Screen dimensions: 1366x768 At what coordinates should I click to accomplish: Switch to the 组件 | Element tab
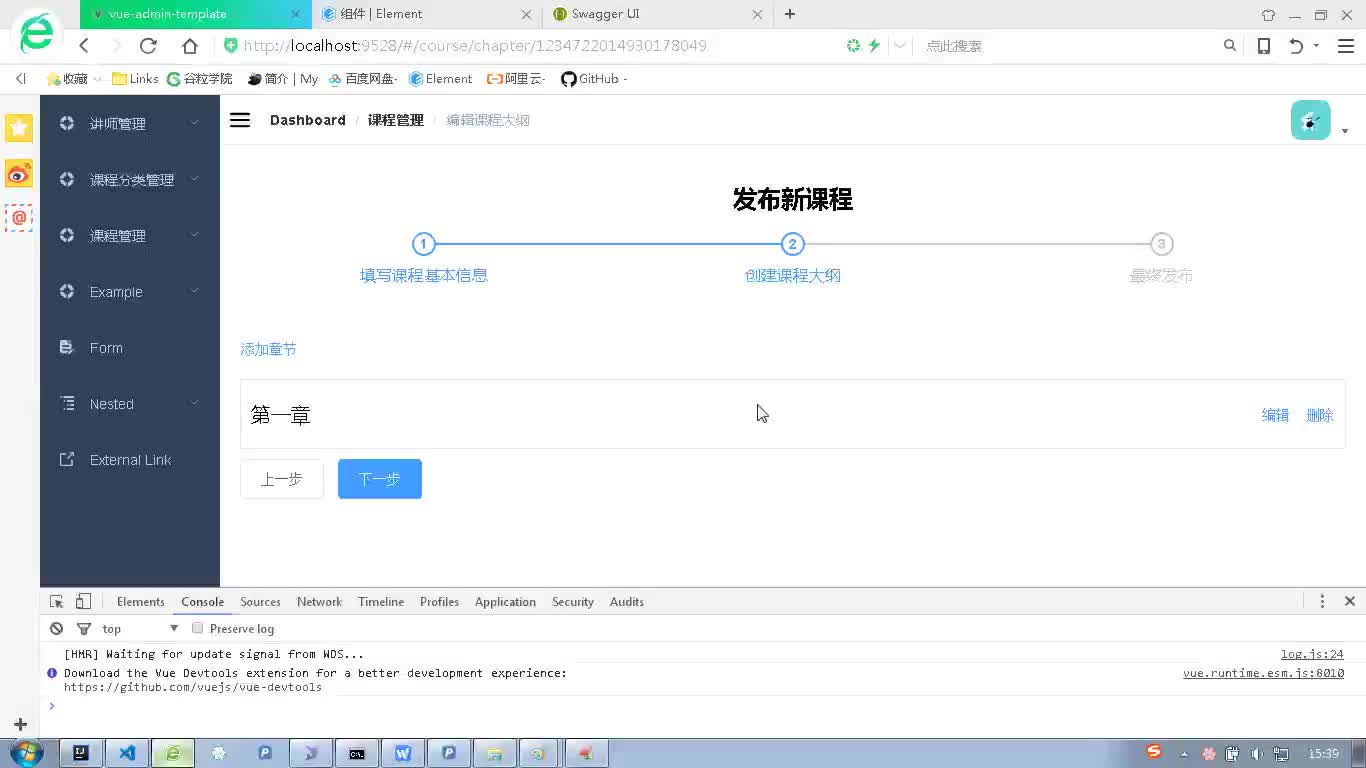click(428, 14)
